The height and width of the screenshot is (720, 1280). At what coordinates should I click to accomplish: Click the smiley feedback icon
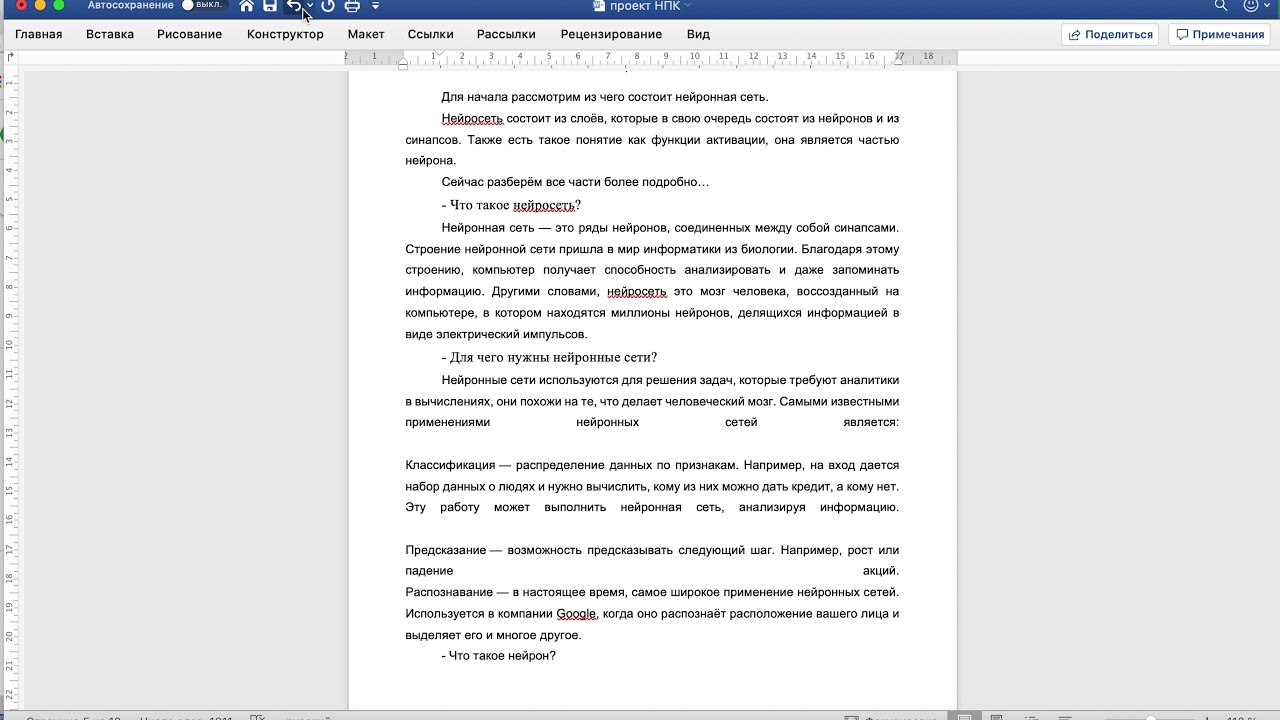point(1250,5)
